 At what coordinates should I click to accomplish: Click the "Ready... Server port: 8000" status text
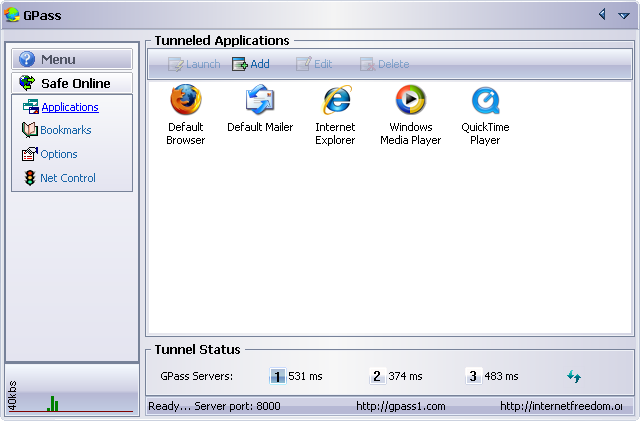(214, 406)
